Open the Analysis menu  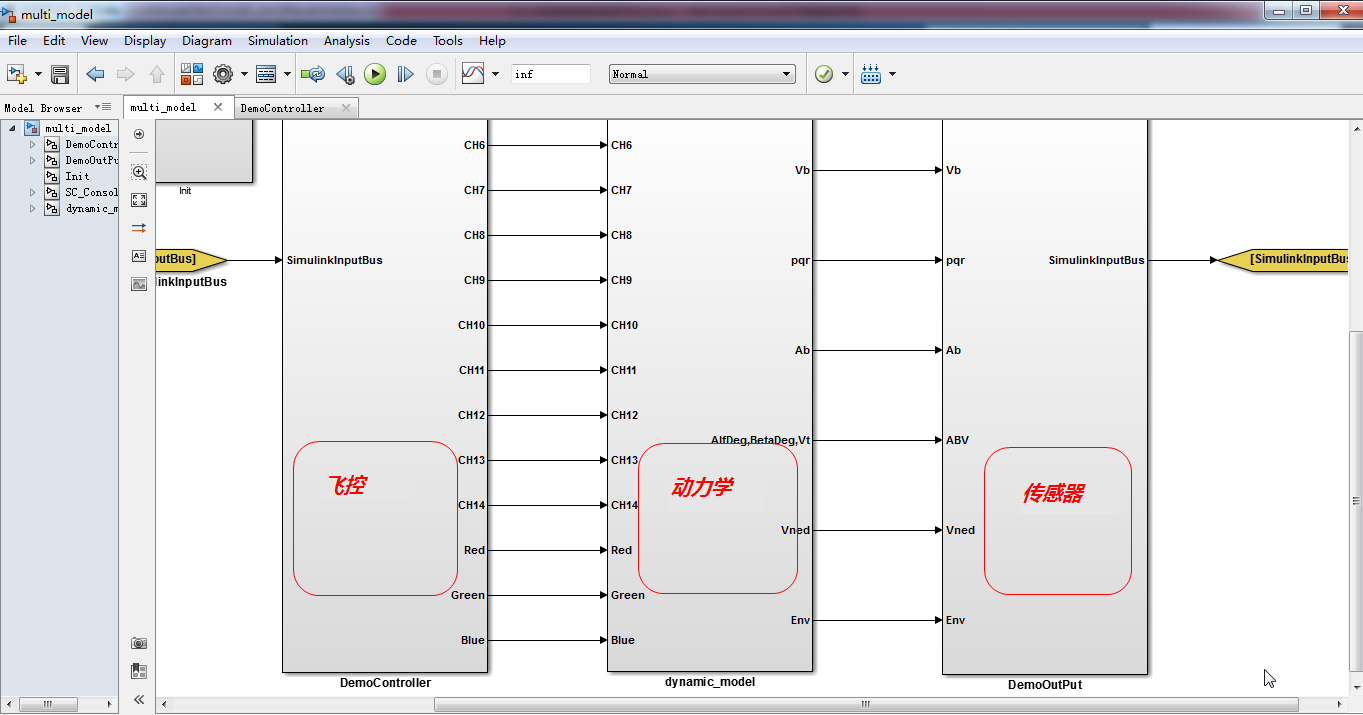coord(347,41)
